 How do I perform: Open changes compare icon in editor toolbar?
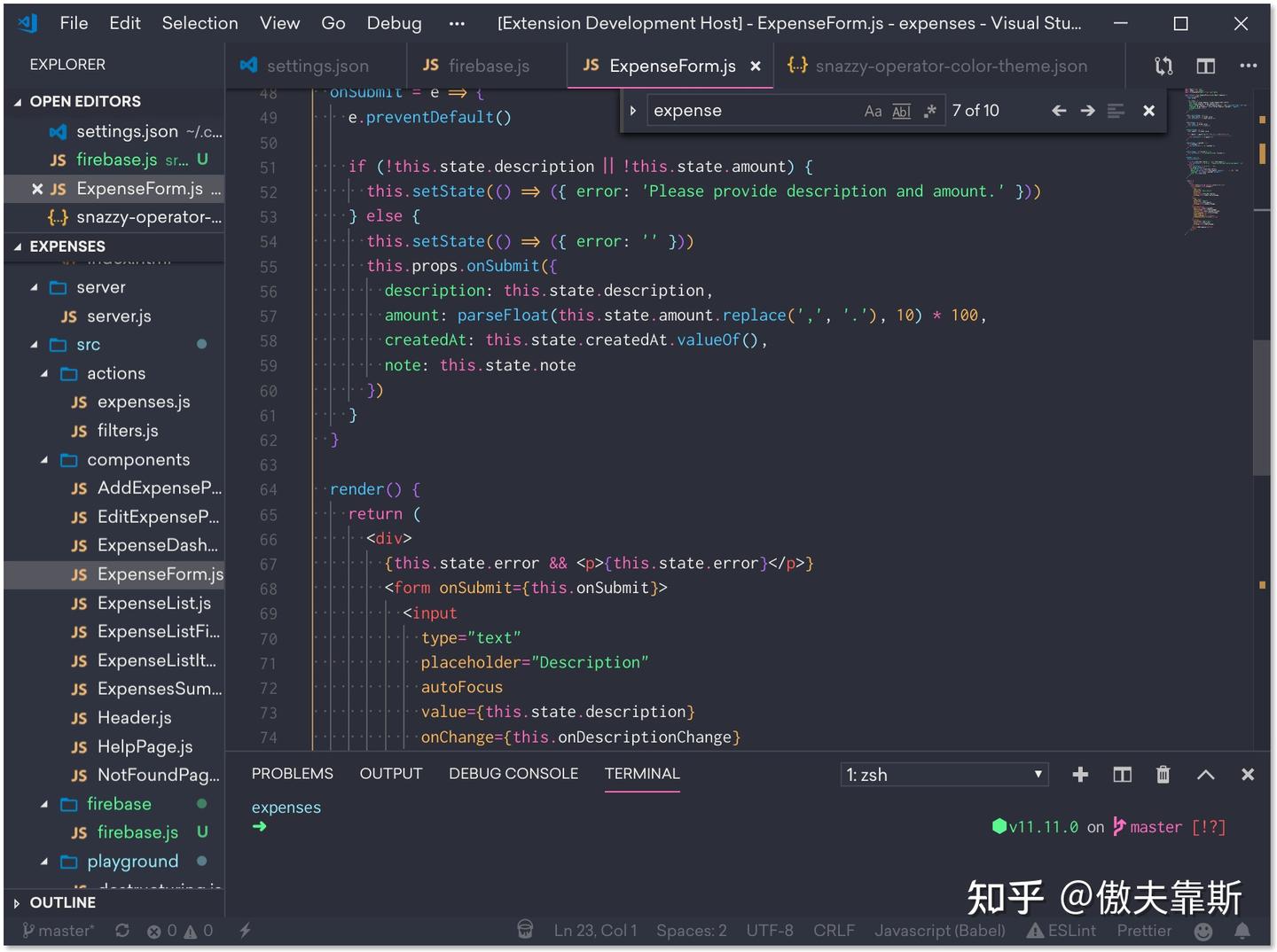pos(1163,66)
